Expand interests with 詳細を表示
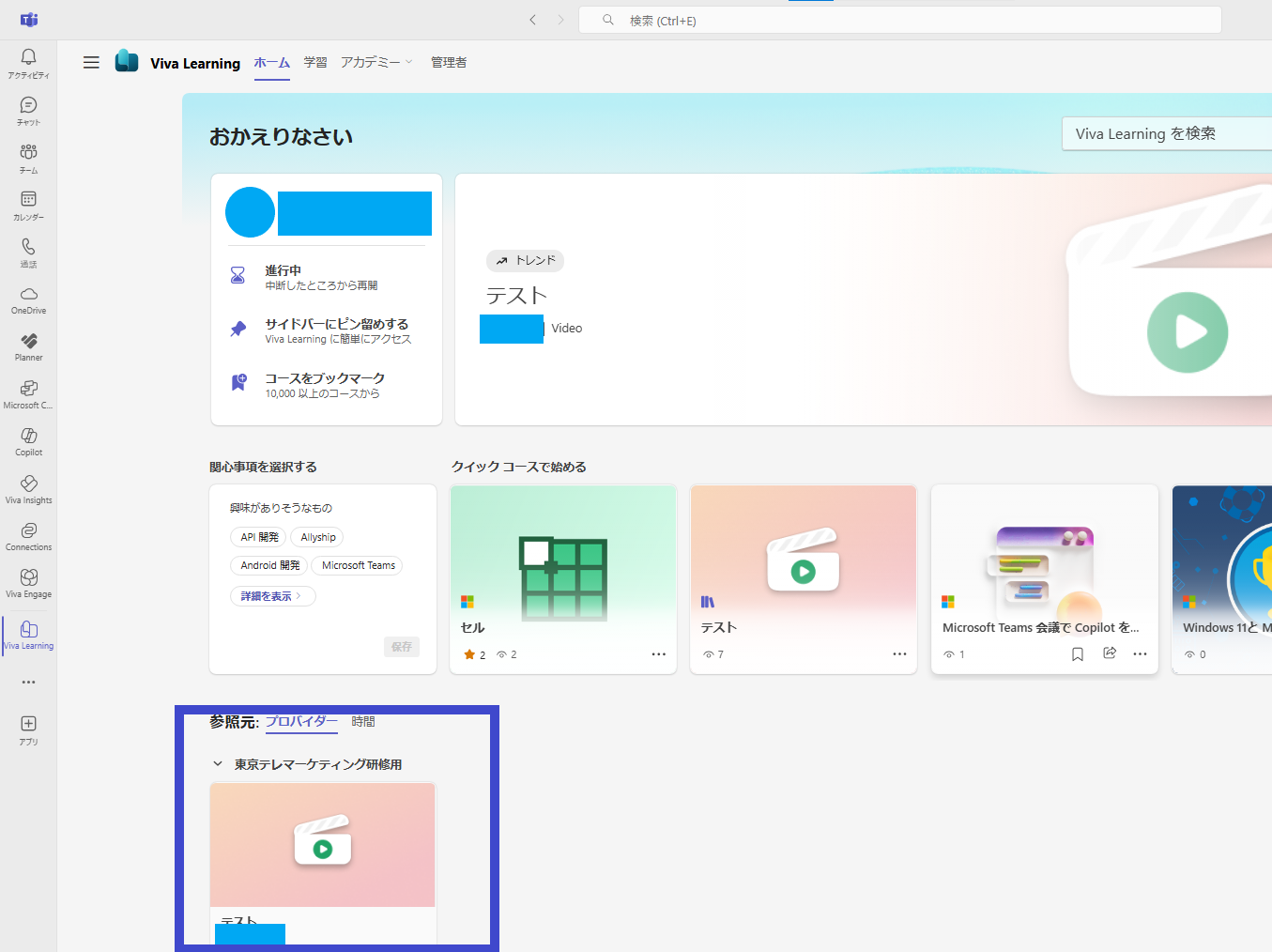This screenshot has width=1272, height=952. 272,596
